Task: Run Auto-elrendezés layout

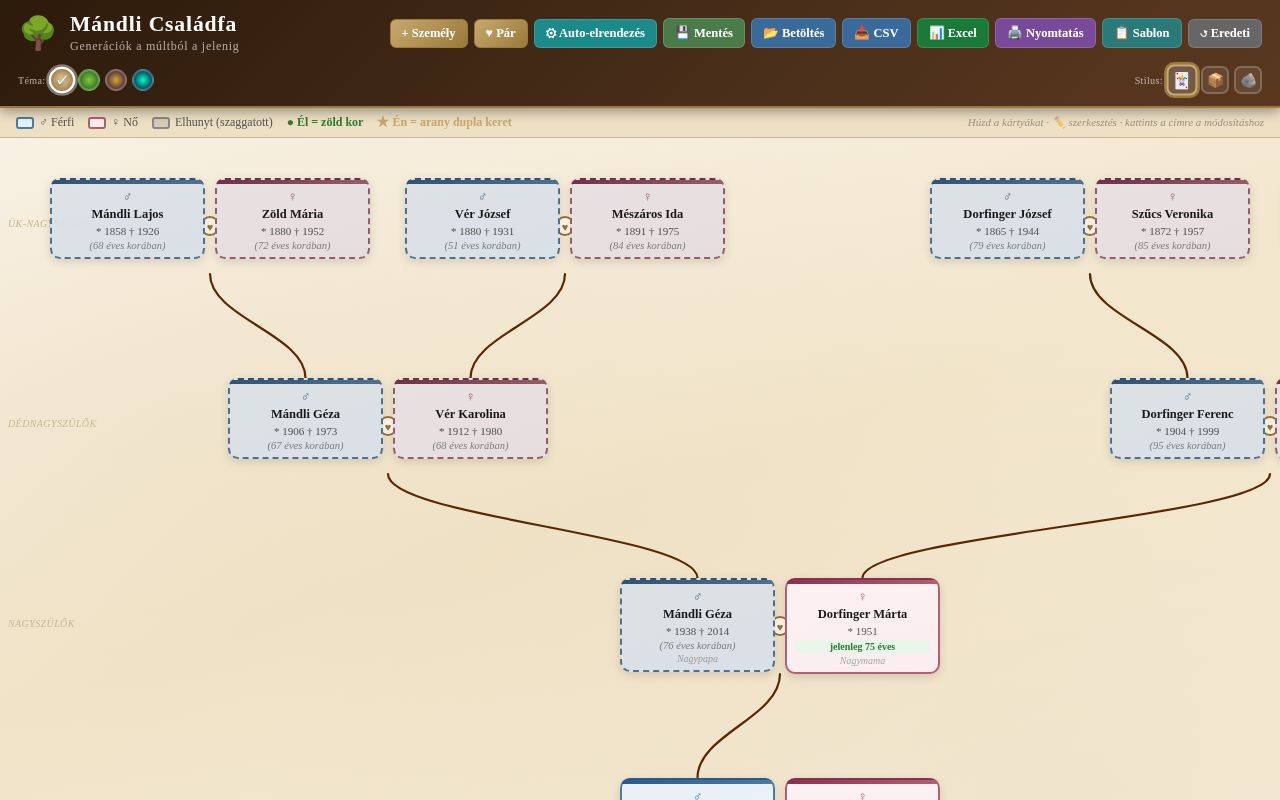Action: point(595,33)
